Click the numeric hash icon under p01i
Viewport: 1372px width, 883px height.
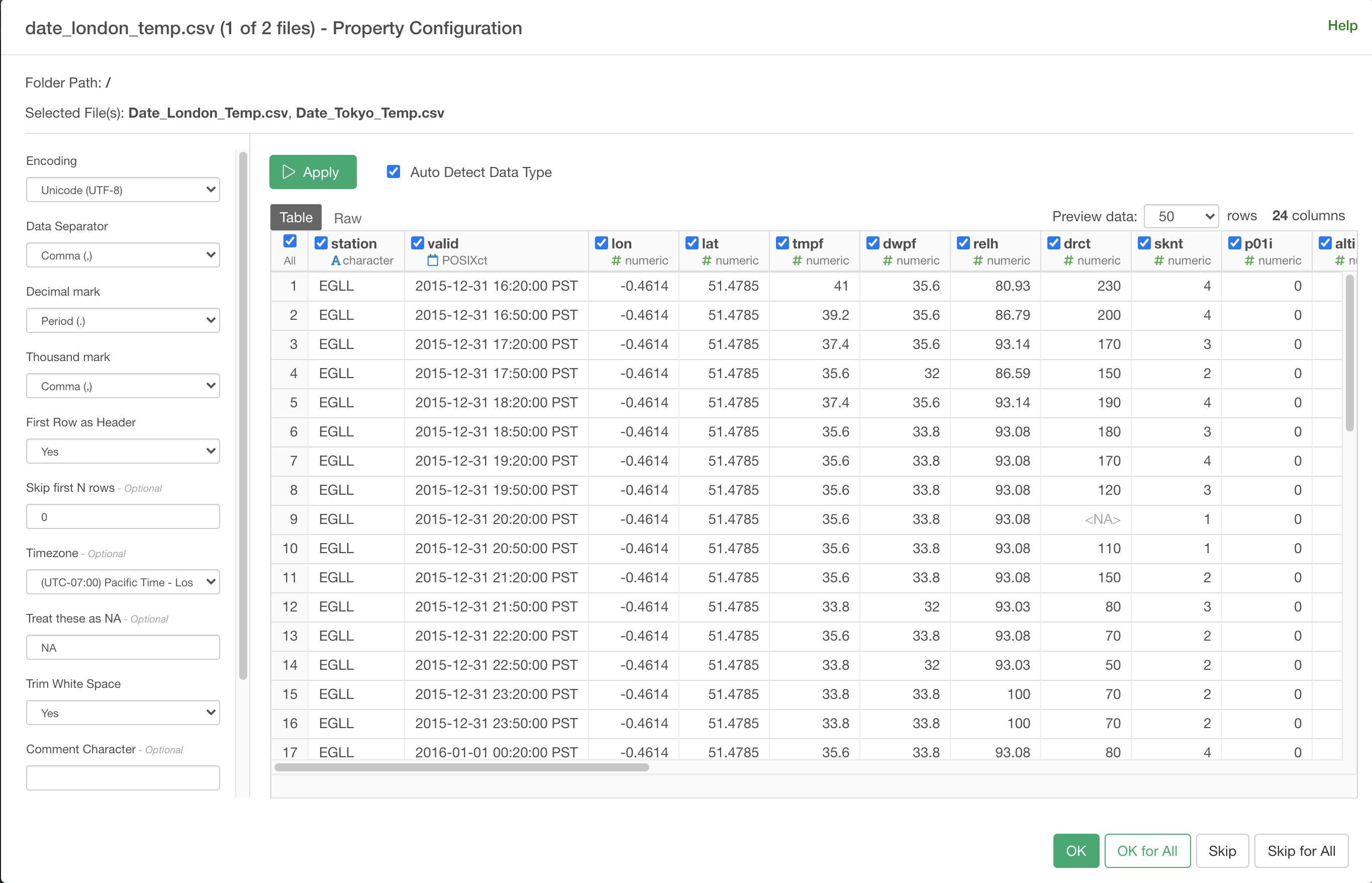(1249, 260)
